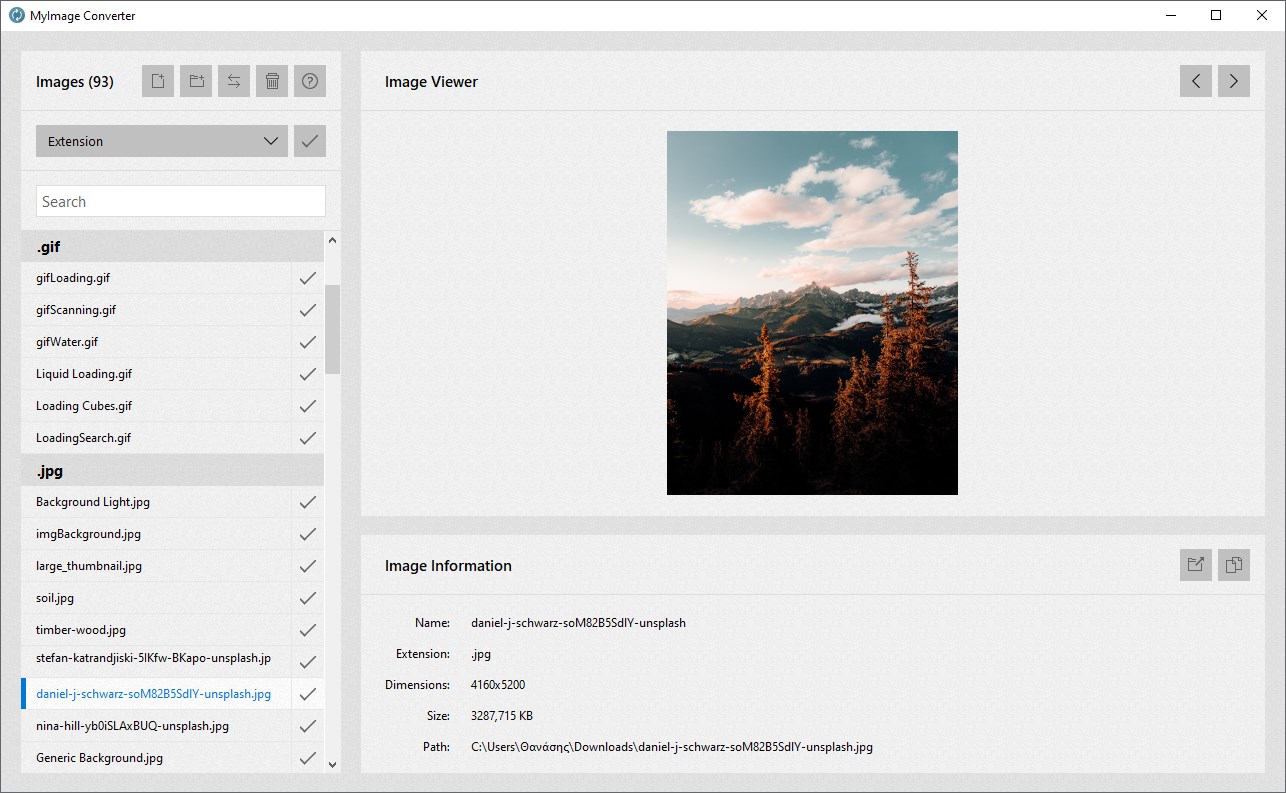This screenshot has width=1286, height=793.
Task: Open the Extension grouping dropdown
Action: click(162, 141)
